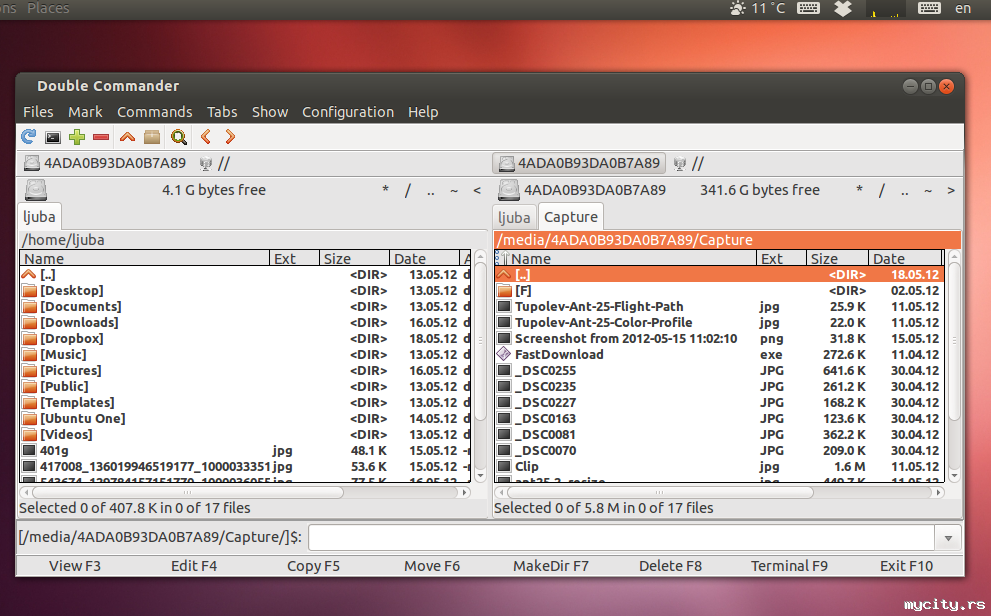Sort right panel by Date column
The height and width of the screenshot is (616, 991).
[905, 258]
